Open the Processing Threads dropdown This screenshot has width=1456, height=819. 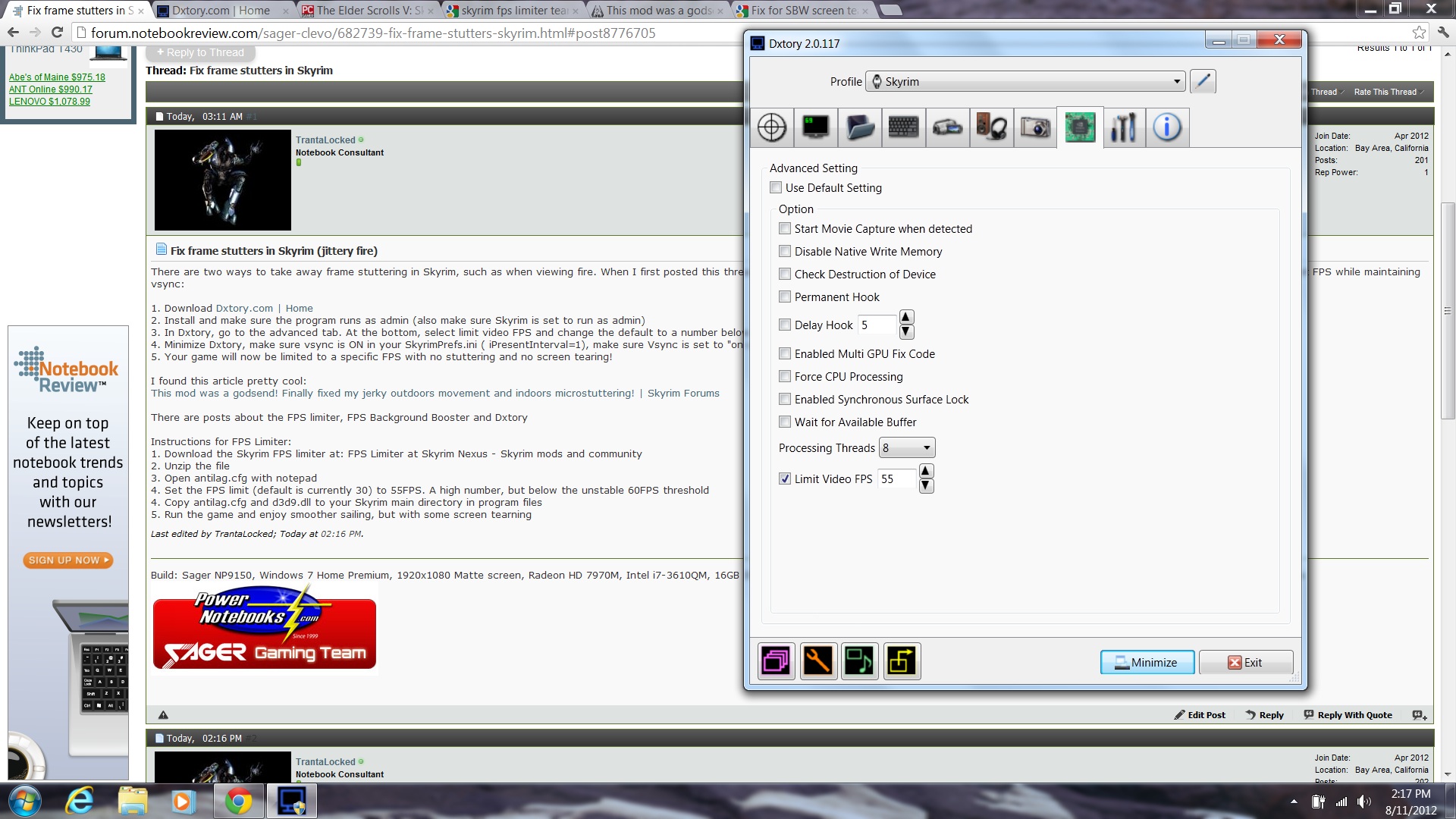click(x=907, y=447)
